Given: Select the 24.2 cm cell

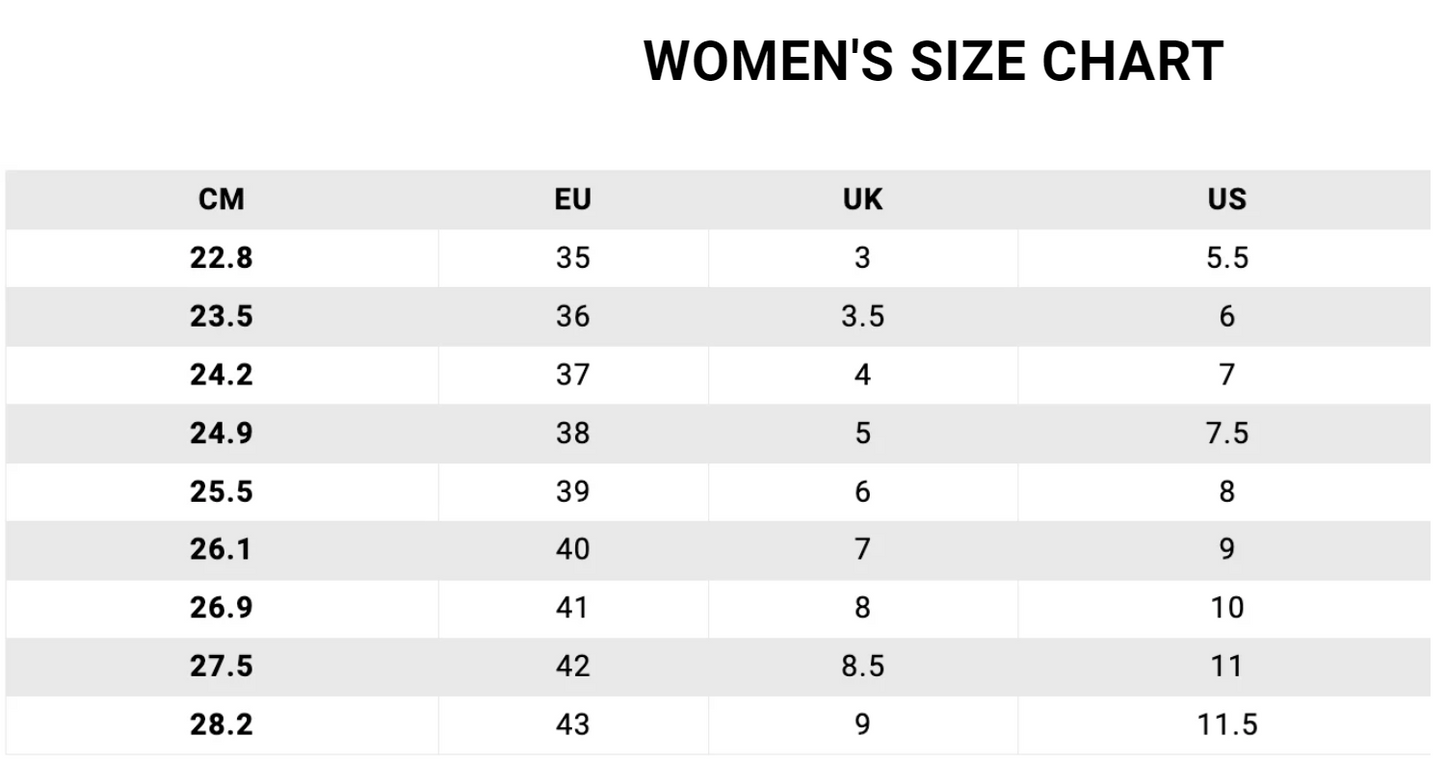Looking at the screenshot, I should point(221,375).
